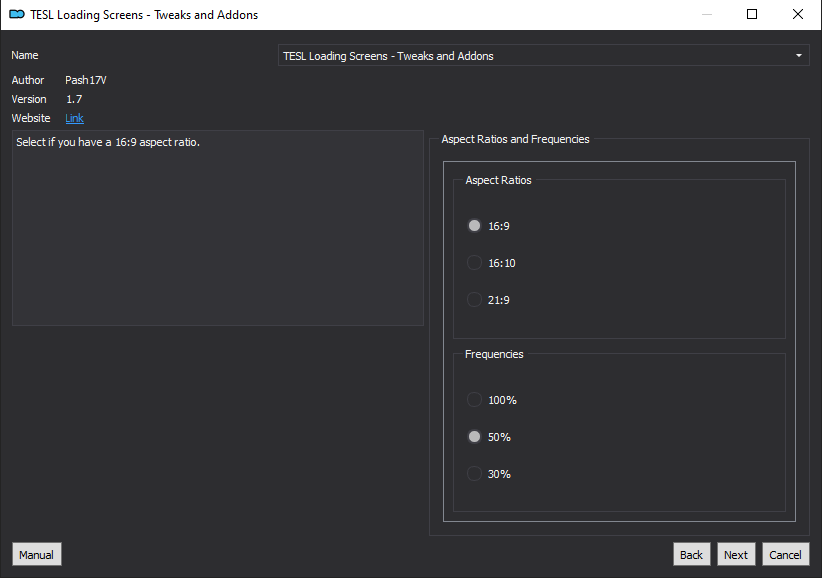This screenshot has width=822, height=578.
Task: Pick the 21:9 aspect ratio
Action: 475,300
